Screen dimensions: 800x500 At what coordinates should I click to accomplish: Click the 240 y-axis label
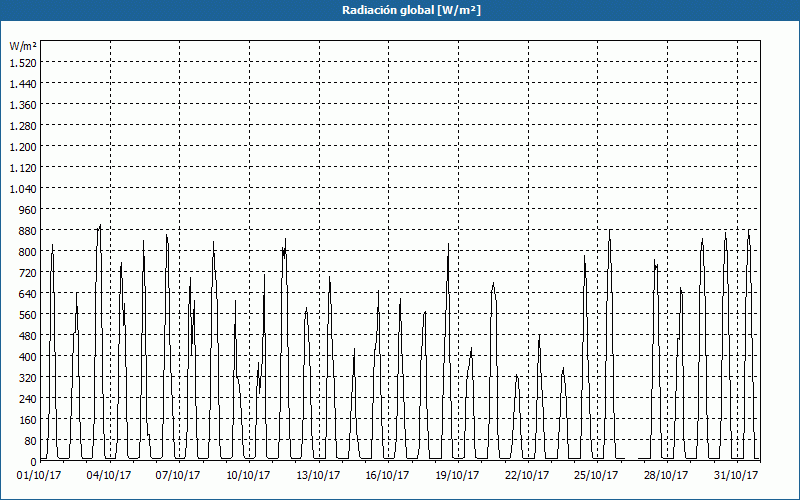coord(28,399)
